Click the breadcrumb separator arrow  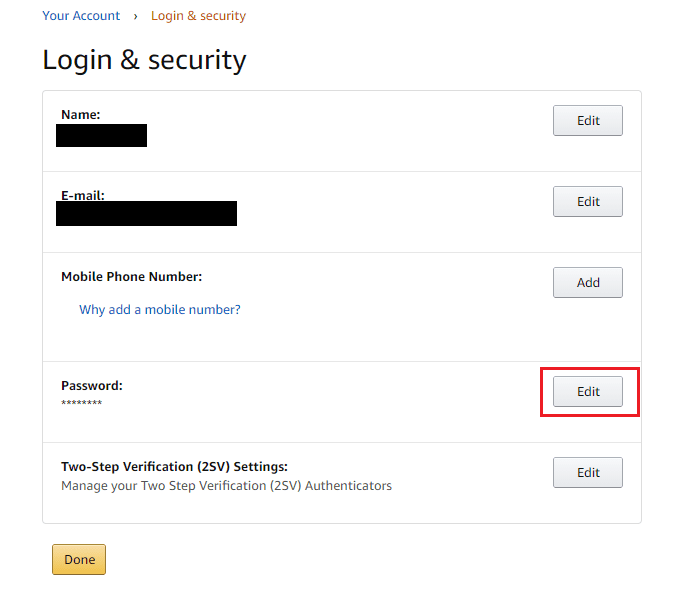point(135,16)
